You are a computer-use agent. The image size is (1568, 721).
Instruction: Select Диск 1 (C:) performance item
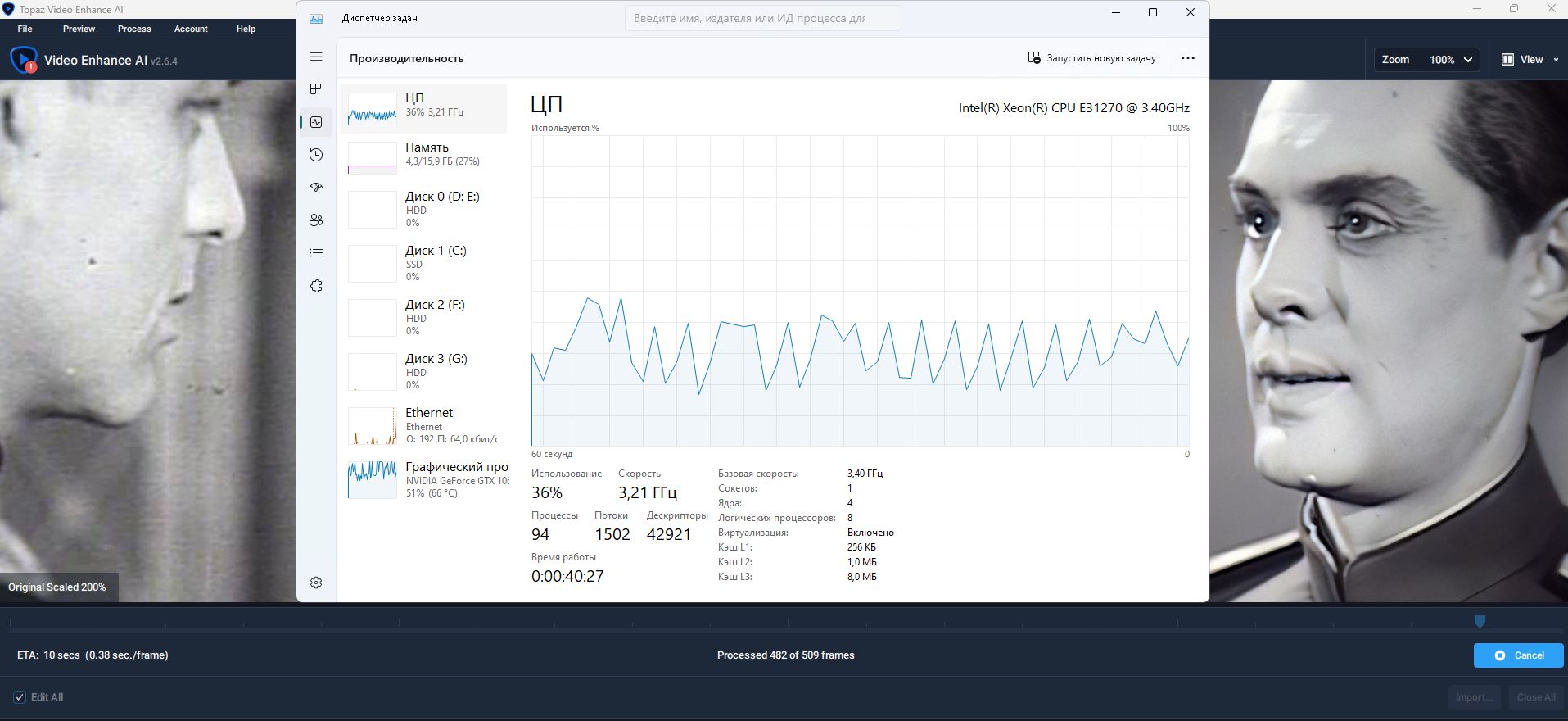pyautogui.click(x=423, y=263)
